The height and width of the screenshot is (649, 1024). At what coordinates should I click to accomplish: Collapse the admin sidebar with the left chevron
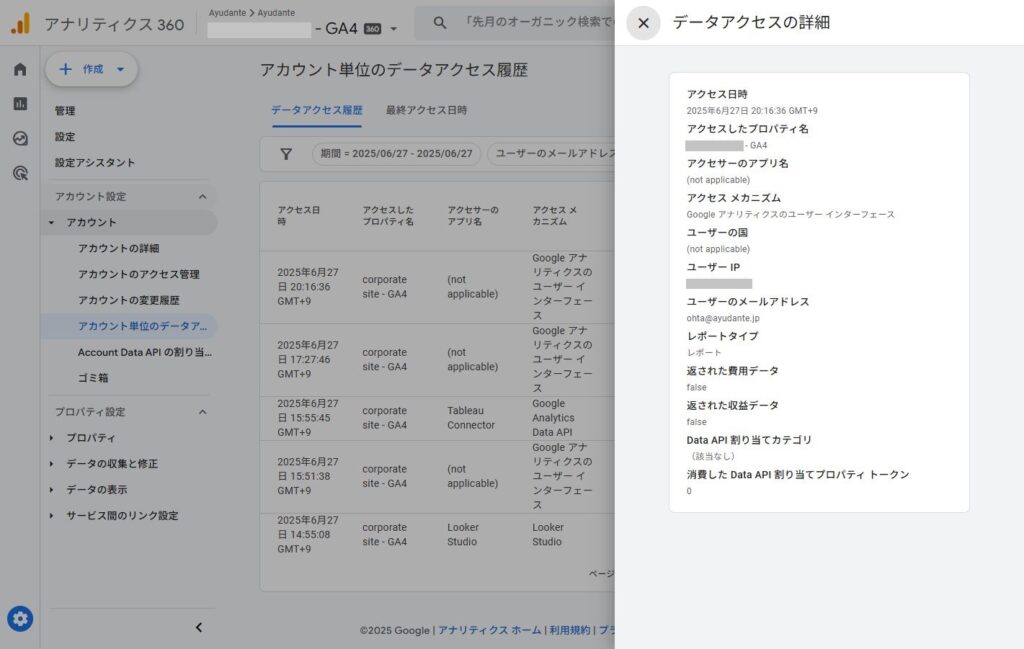click(199, 627)
